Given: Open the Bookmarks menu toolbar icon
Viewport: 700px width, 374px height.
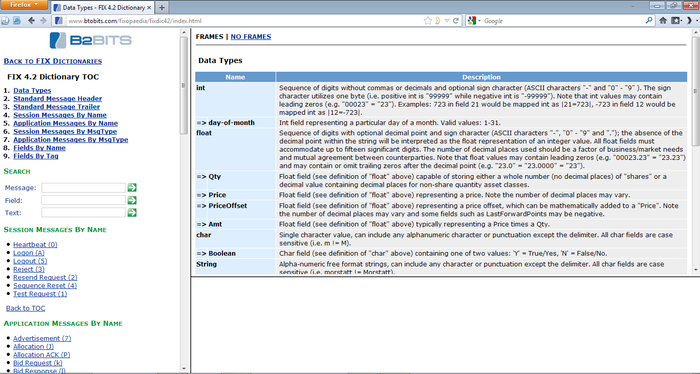Looking at the screenshot, I should click(677, 21).
